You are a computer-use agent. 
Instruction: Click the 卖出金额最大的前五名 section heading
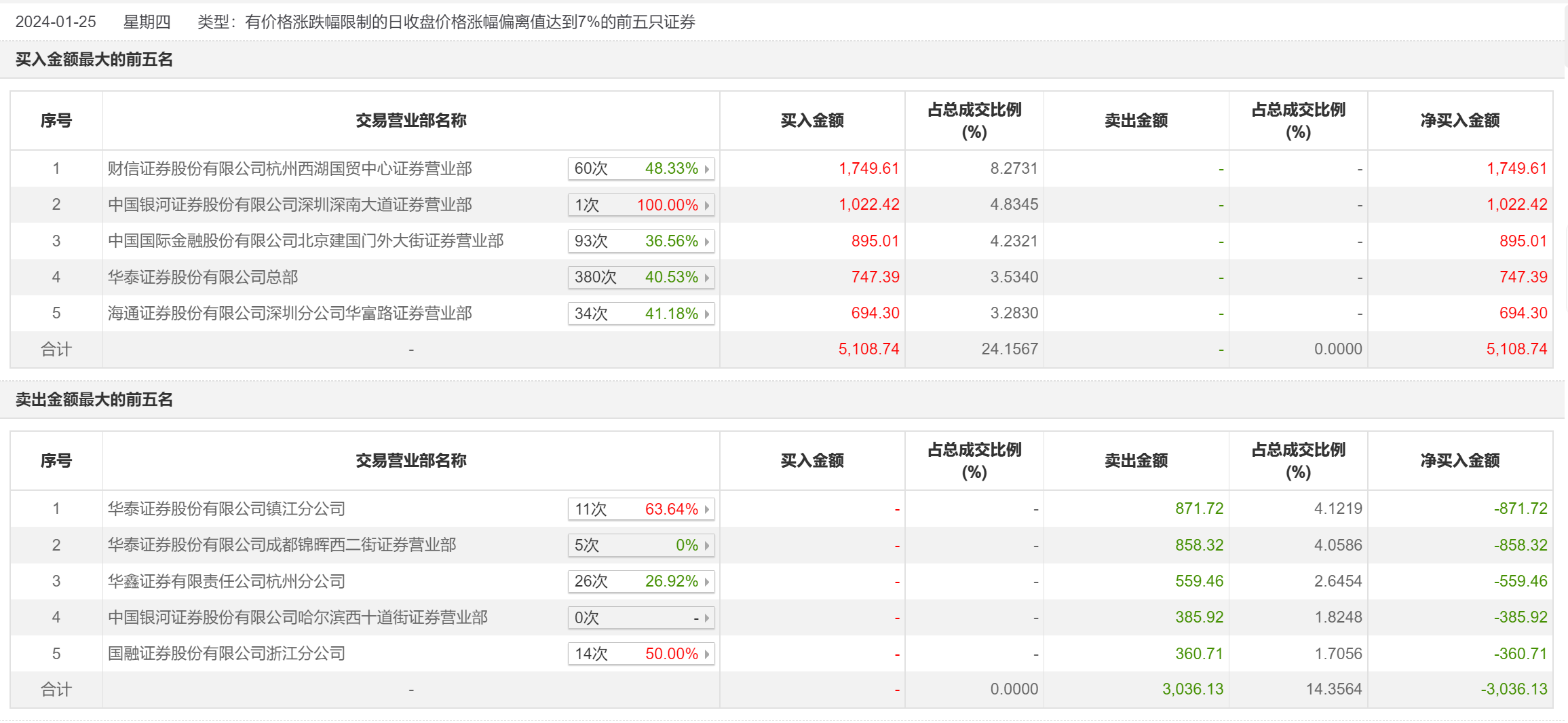pos(94,400)
